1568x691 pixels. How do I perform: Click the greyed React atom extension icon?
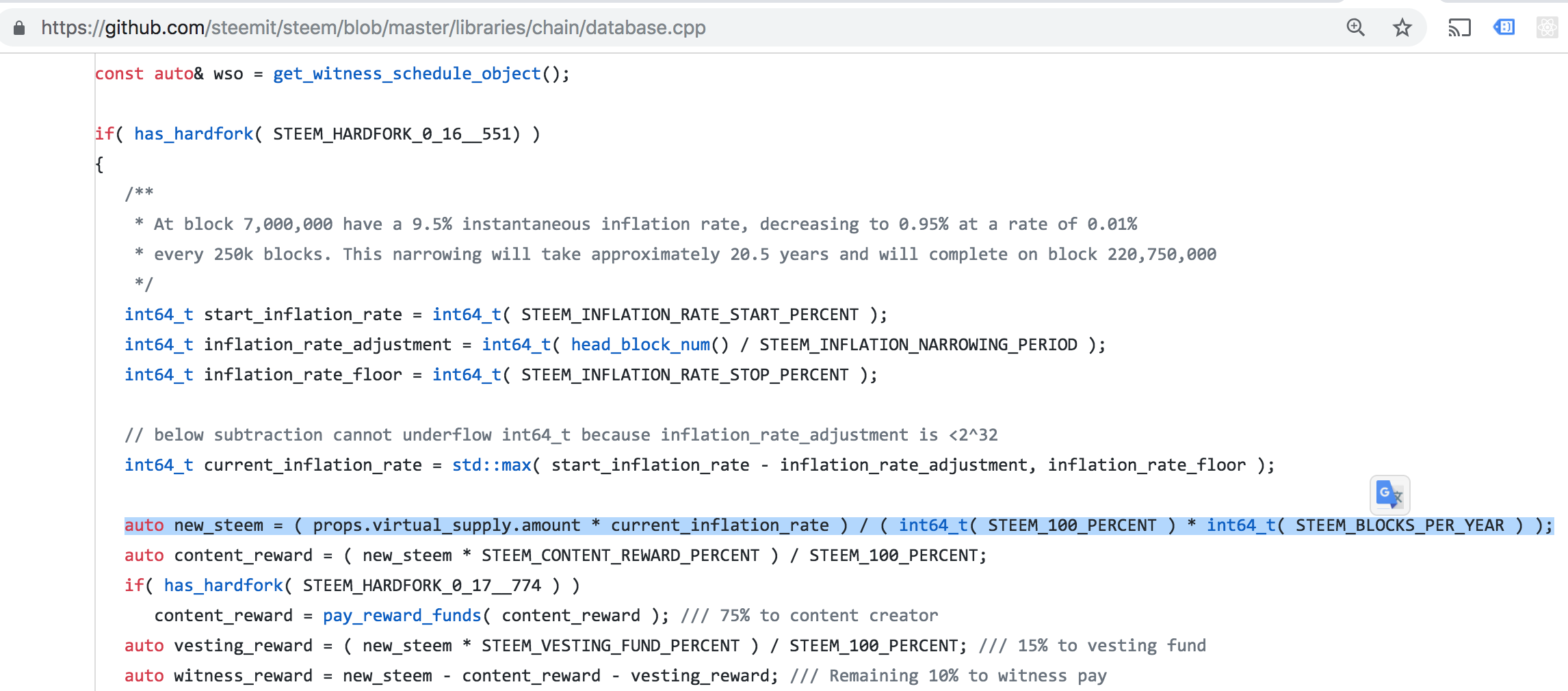pos(1547,27)
